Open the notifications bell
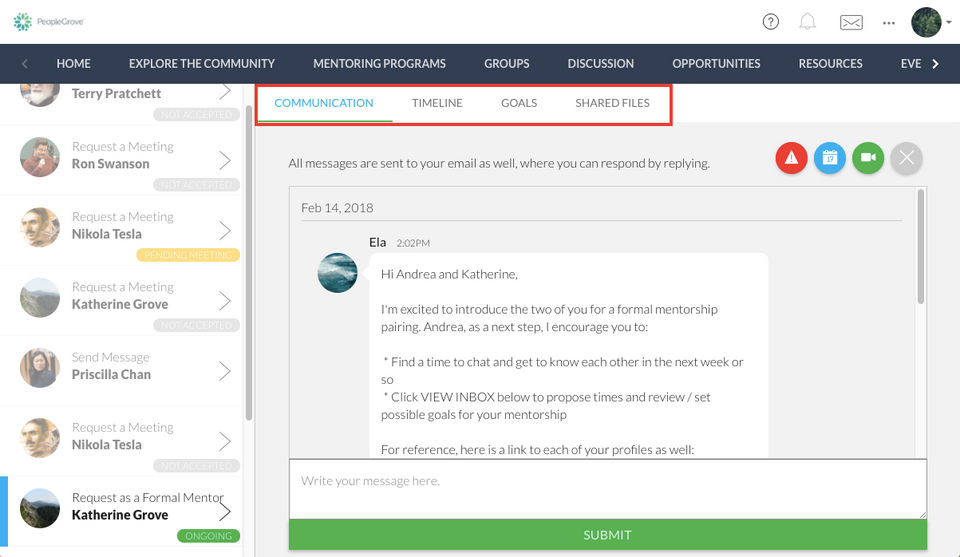The height and width of the screenshot is (557, 960). pyautogui.click(x=807, y=22)
